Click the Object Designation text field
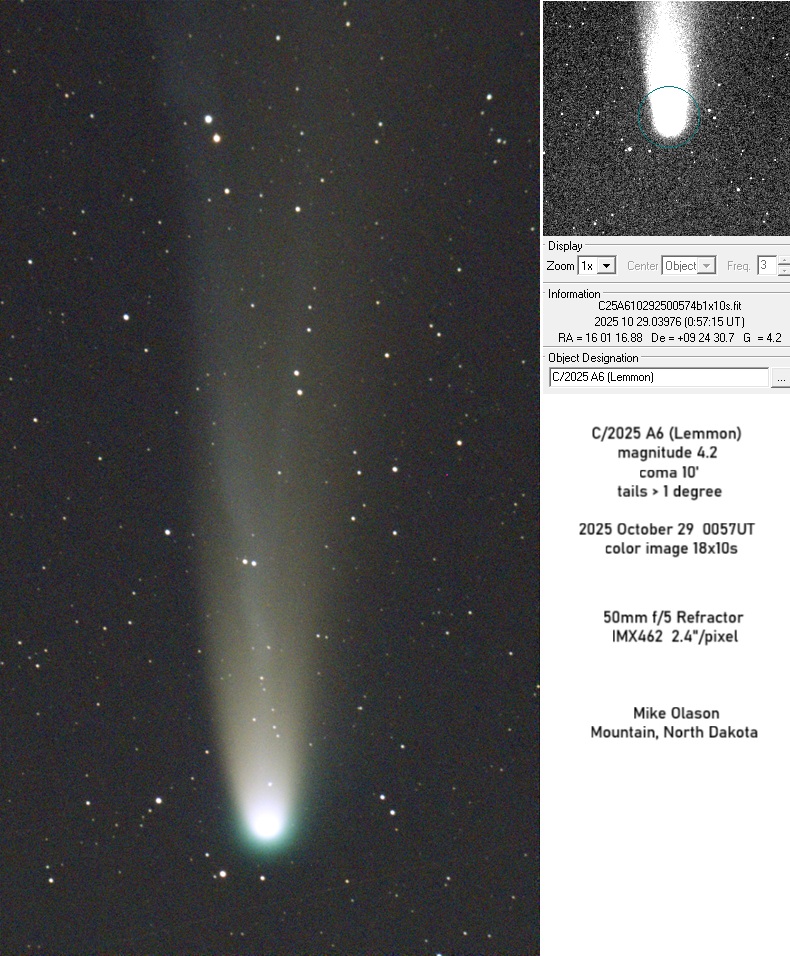This screenshot has height=956, width=790. tap(658, 377)
